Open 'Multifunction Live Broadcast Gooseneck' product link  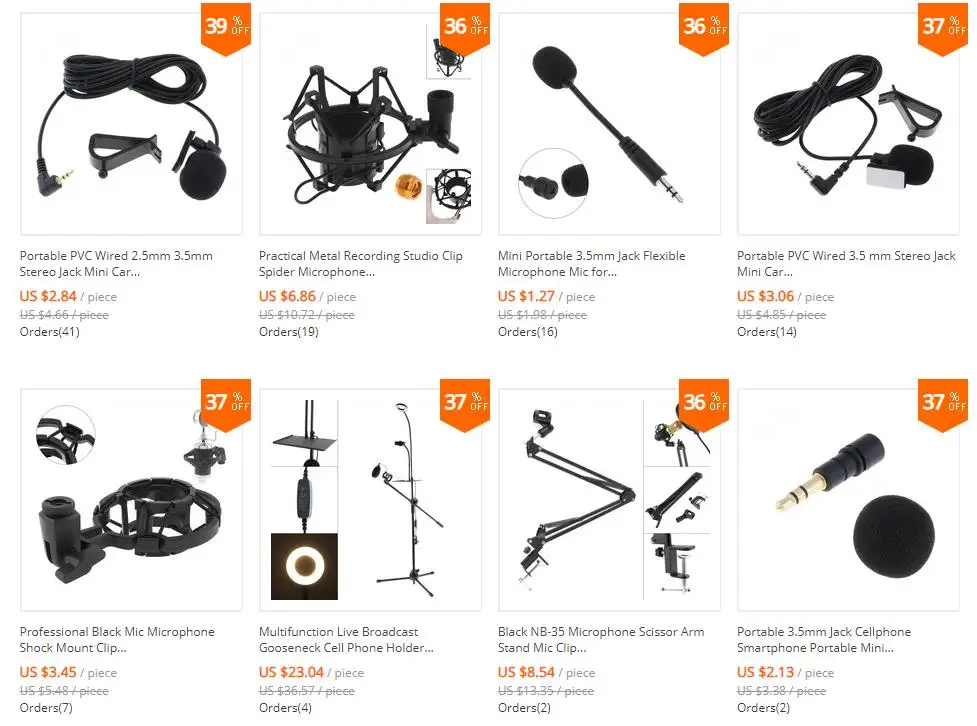[346, 639]
